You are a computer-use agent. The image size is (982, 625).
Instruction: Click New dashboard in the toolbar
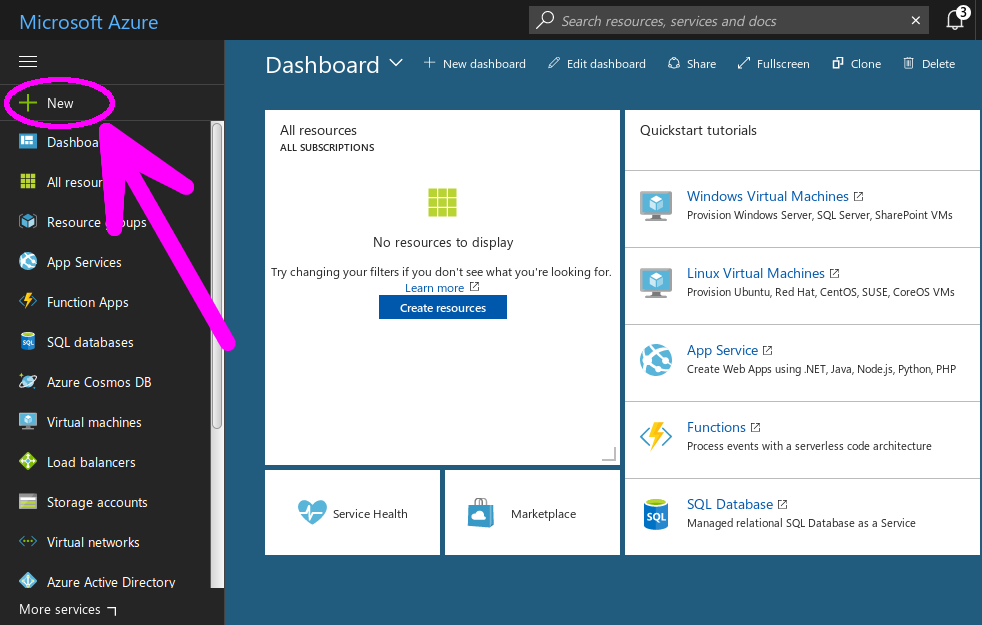tap(475, 64)
